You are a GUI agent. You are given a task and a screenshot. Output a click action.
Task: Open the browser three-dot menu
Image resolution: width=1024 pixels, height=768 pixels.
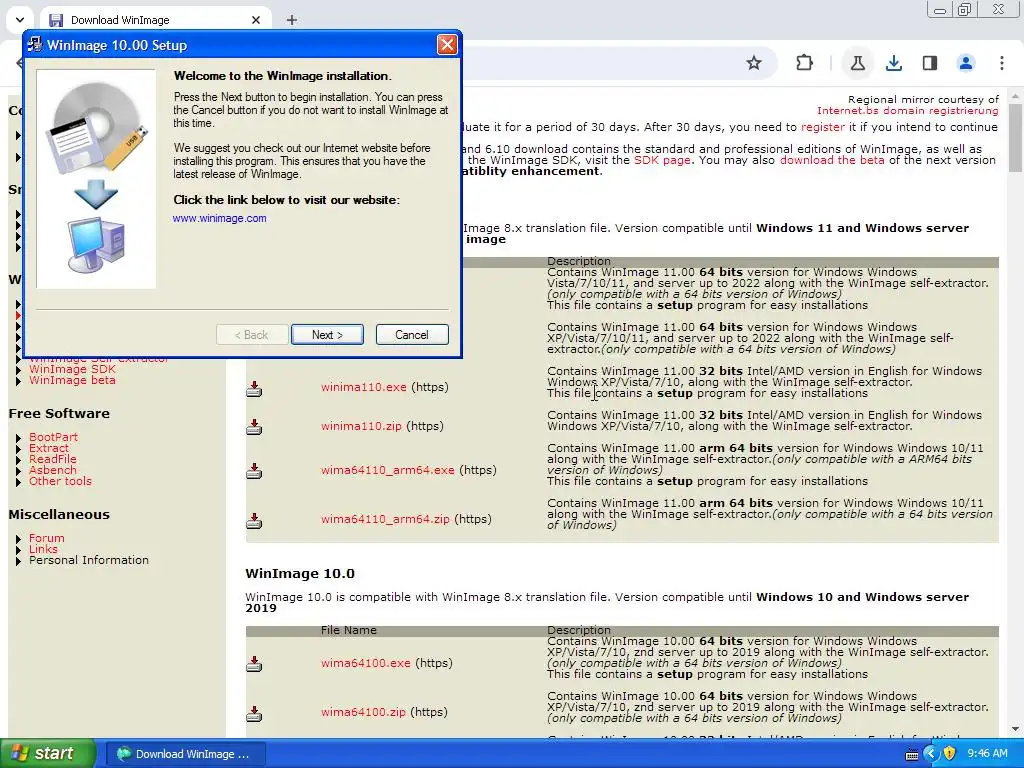pyautogui.click(x=1002, y=63)
